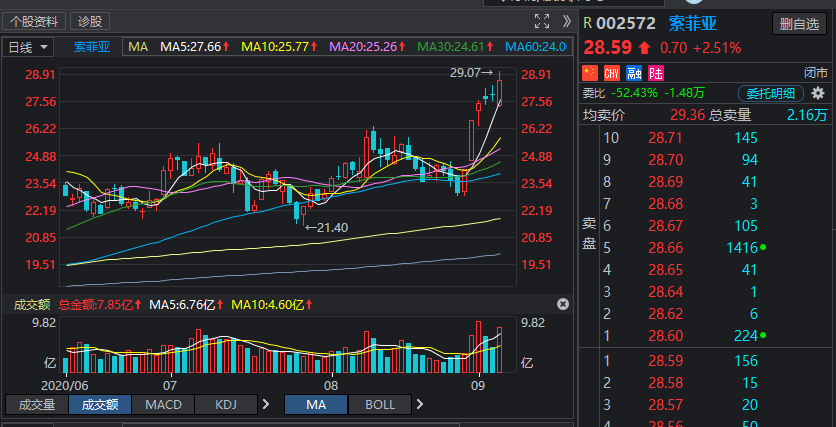Open order book settings gear icon
The width and height of the screenshot is (836, 427).
click(818, 93)
